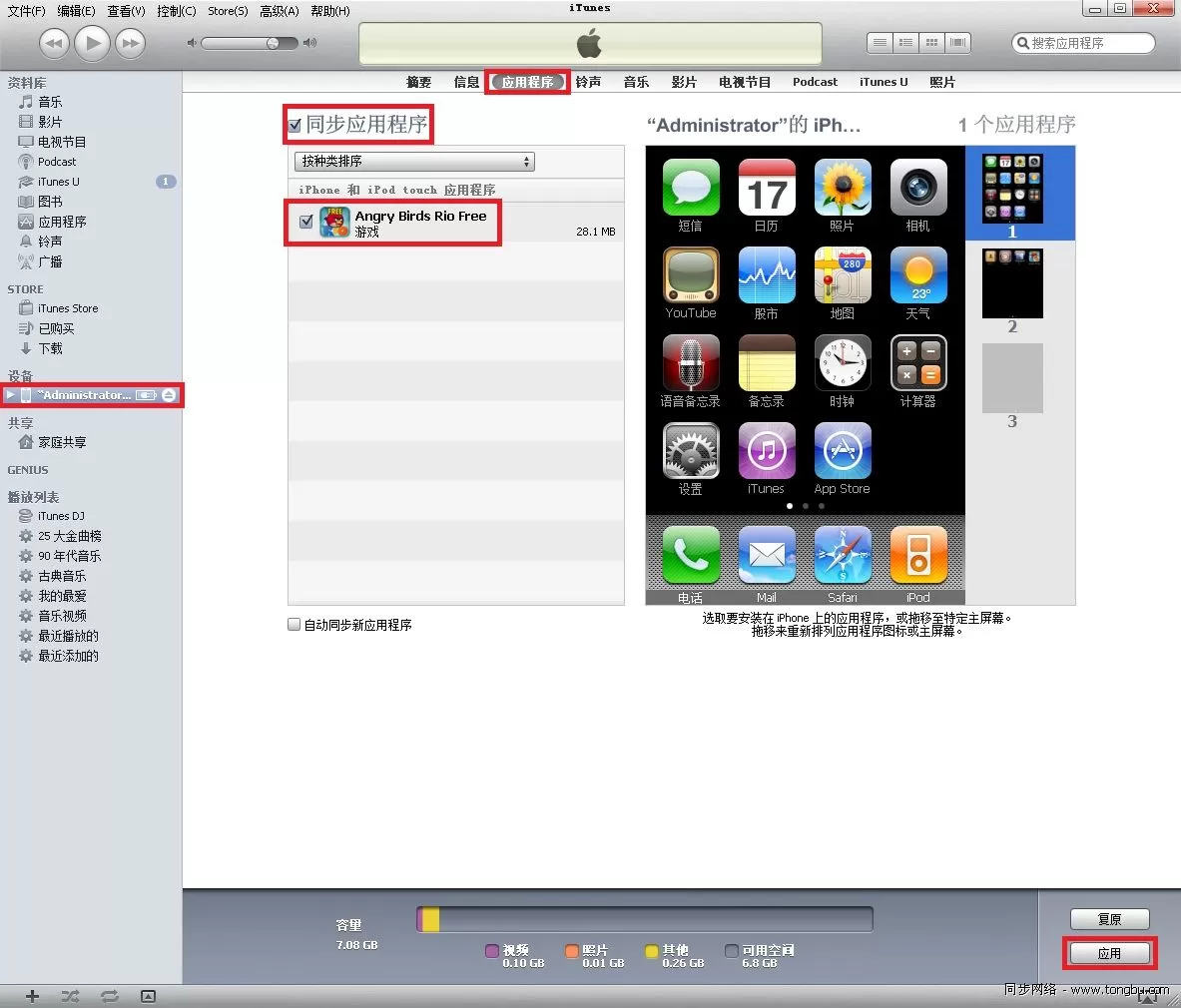
Task: Open the 帮助(H) menu
Action: pyautogui.click(x=329, y=11)
